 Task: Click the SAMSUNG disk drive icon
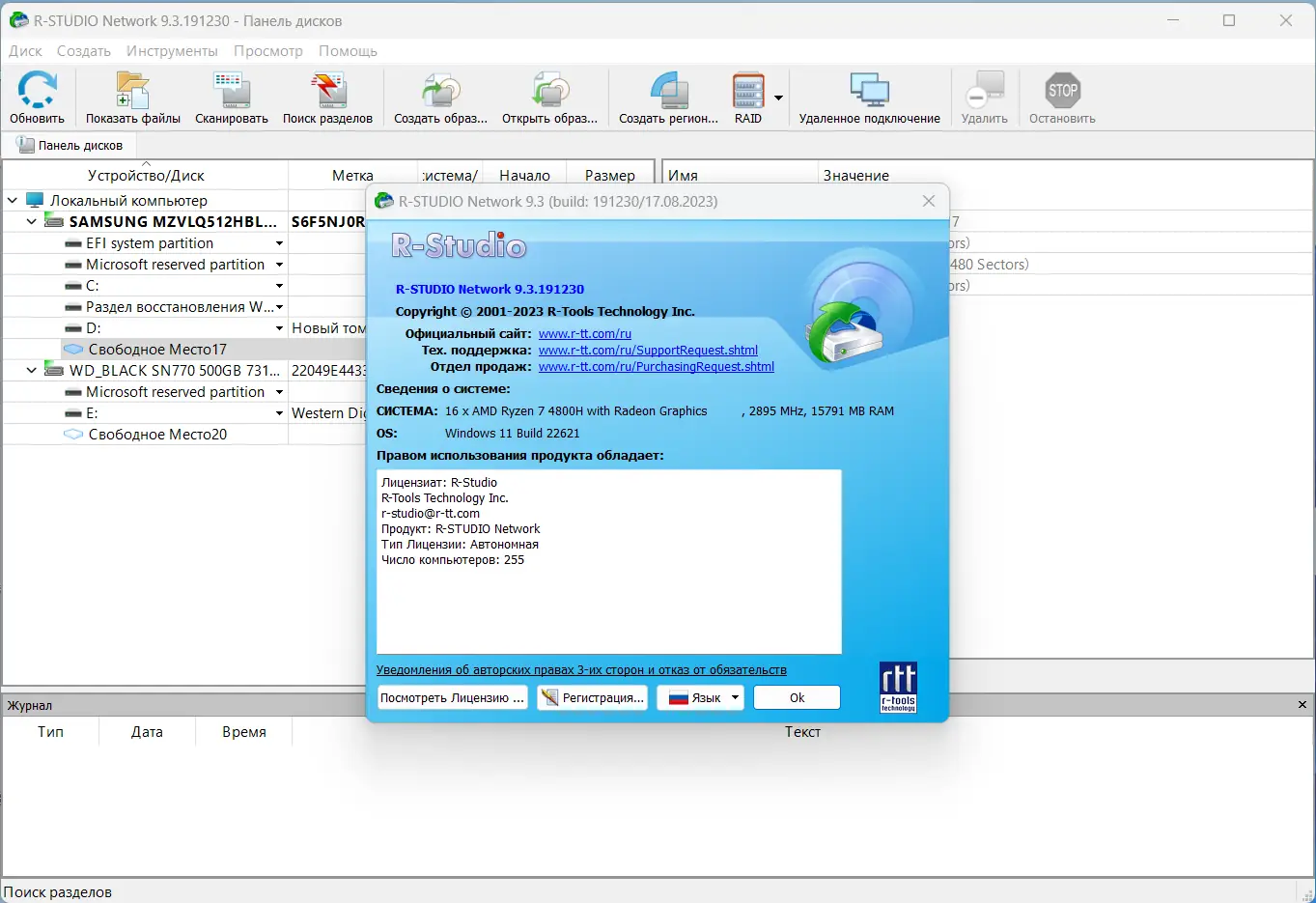54,221
